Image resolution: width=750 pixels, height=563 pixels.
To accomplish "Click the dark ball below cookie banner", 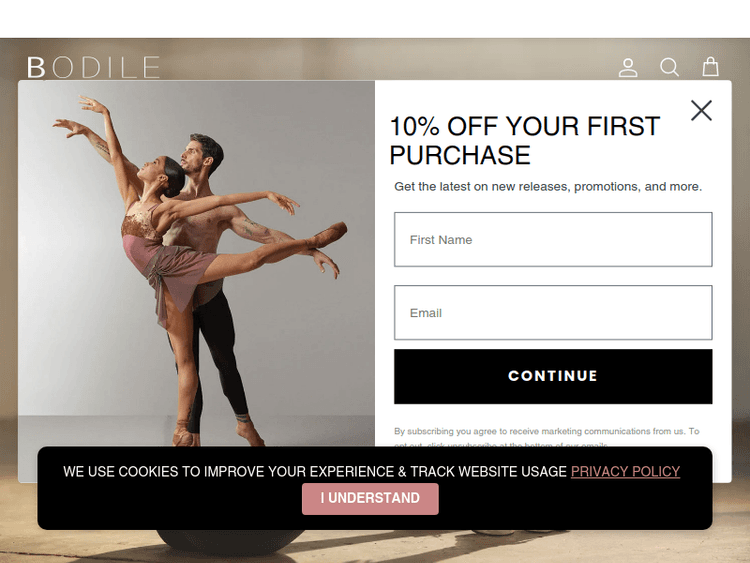I will pos(231,541).
